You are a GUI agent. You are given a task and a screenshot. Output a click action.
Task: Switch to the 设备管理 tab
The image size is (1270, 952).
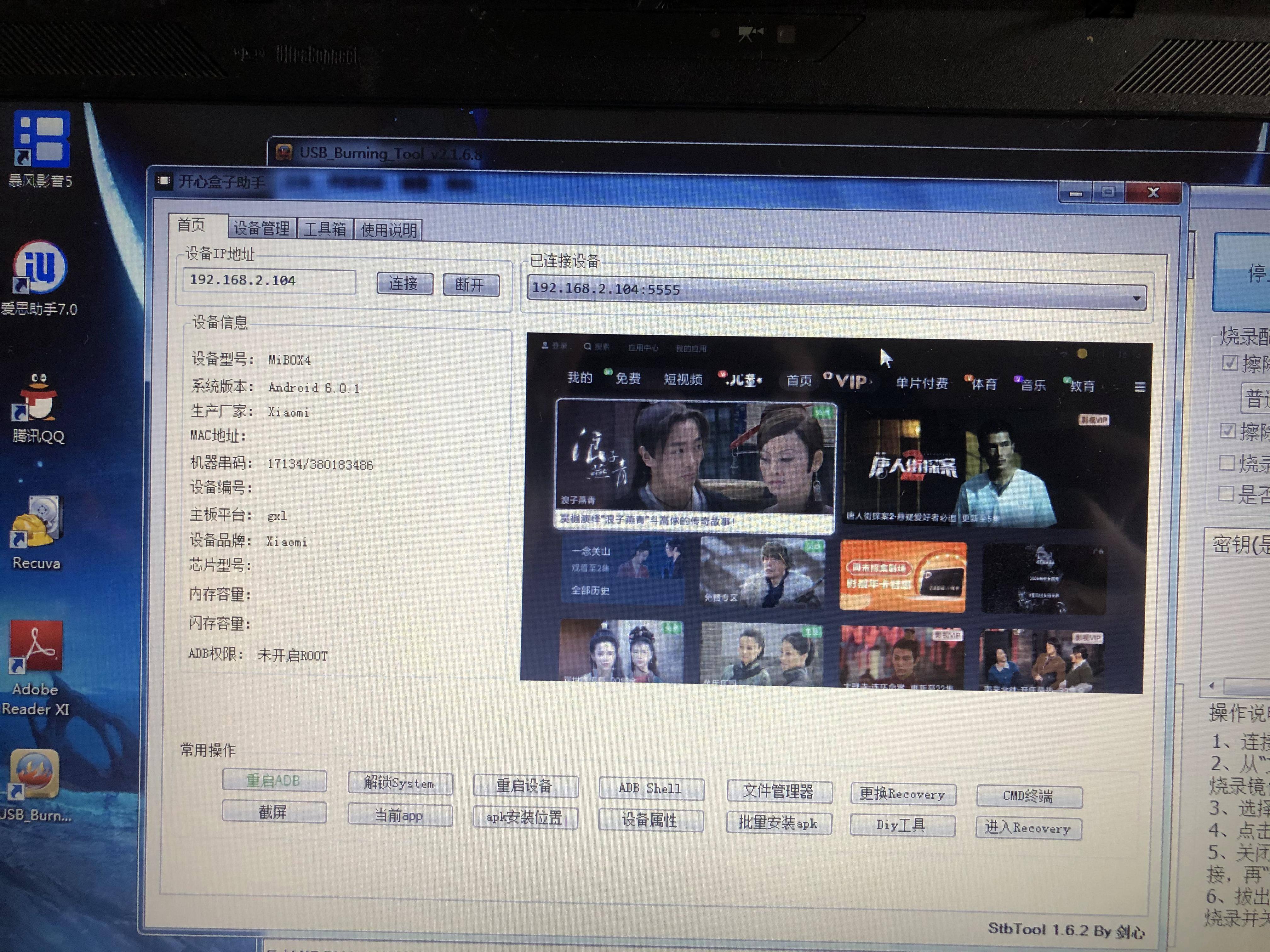click(262, 228)
